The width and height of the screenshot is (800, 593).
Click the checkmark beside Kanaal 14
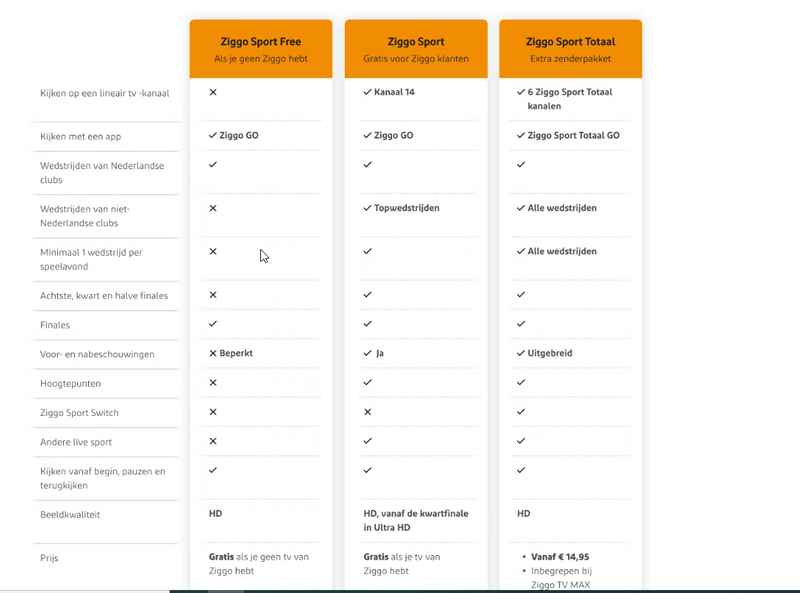(x=367, y=92)
